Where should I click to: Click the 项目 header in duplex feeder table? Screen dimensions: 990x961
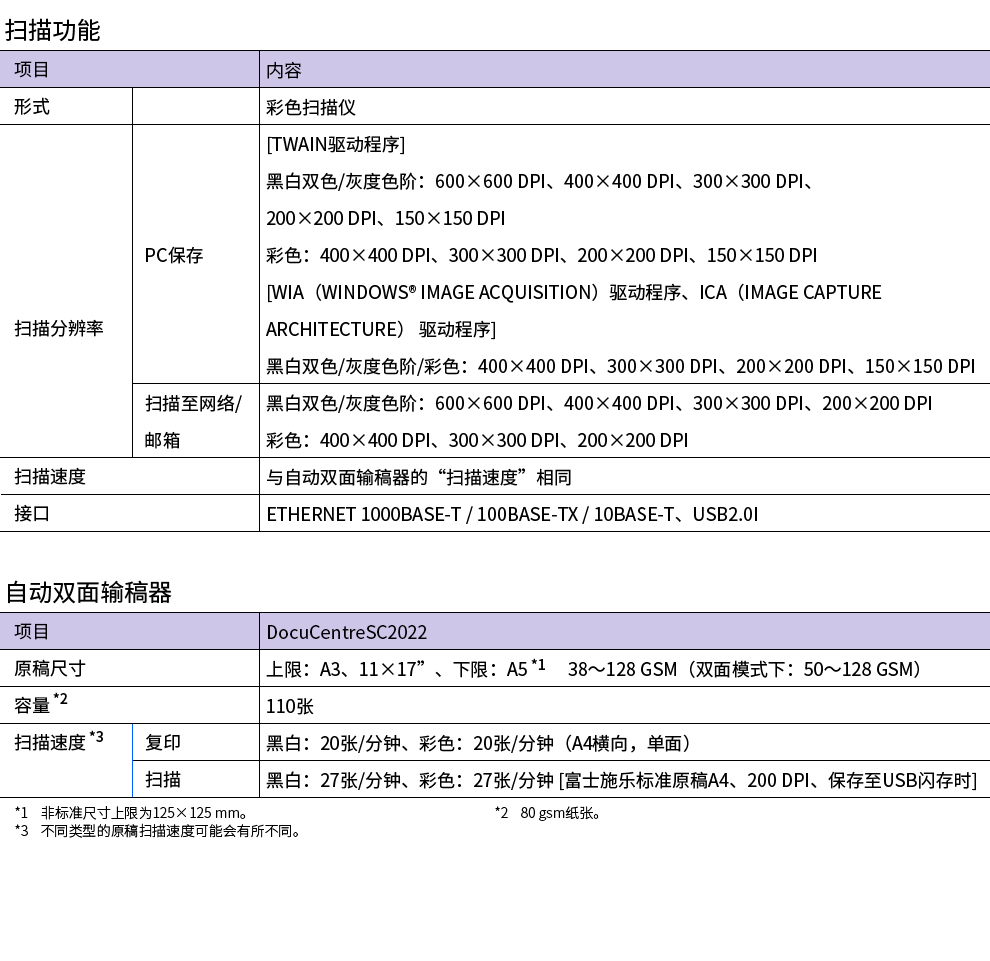click(x=32, y=631)
